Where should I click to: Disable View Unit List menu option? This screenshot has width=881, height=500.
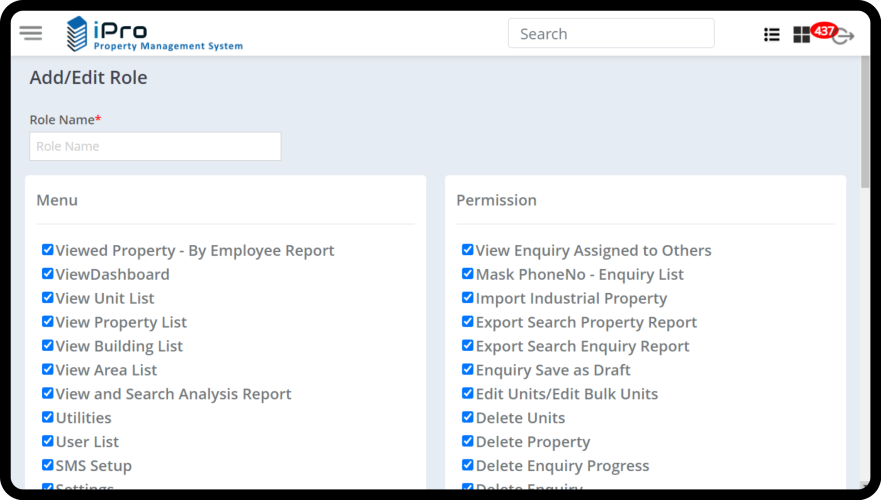tap(47, 298)
